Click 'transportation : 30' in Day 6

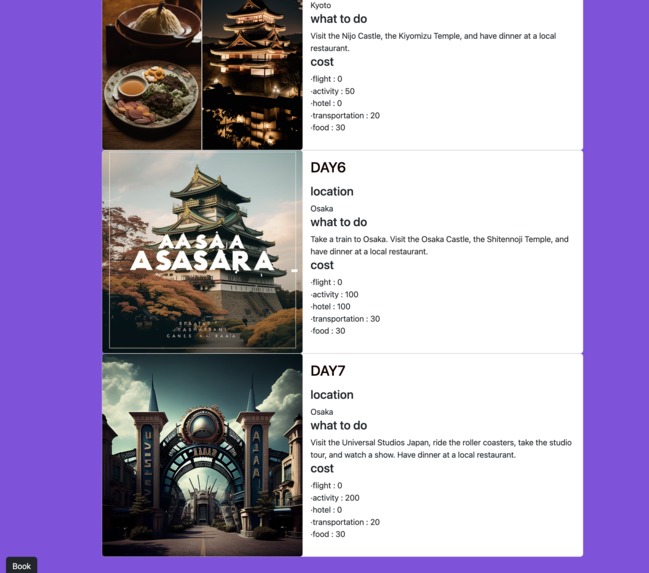[x=345, y=319]
